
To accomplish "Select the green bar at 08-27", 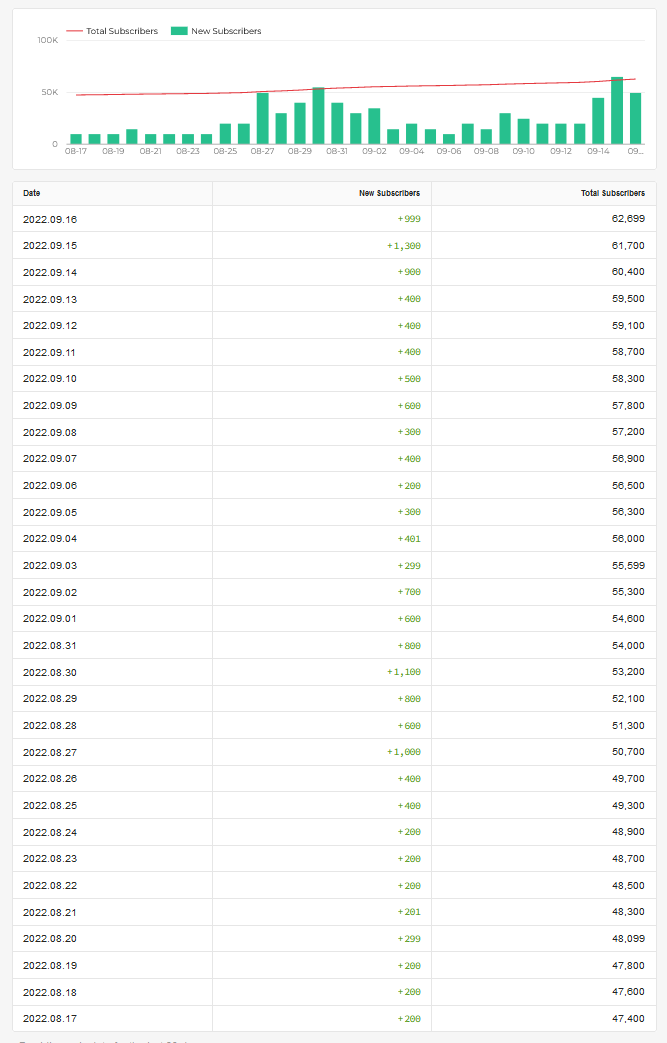I will 263,118.
